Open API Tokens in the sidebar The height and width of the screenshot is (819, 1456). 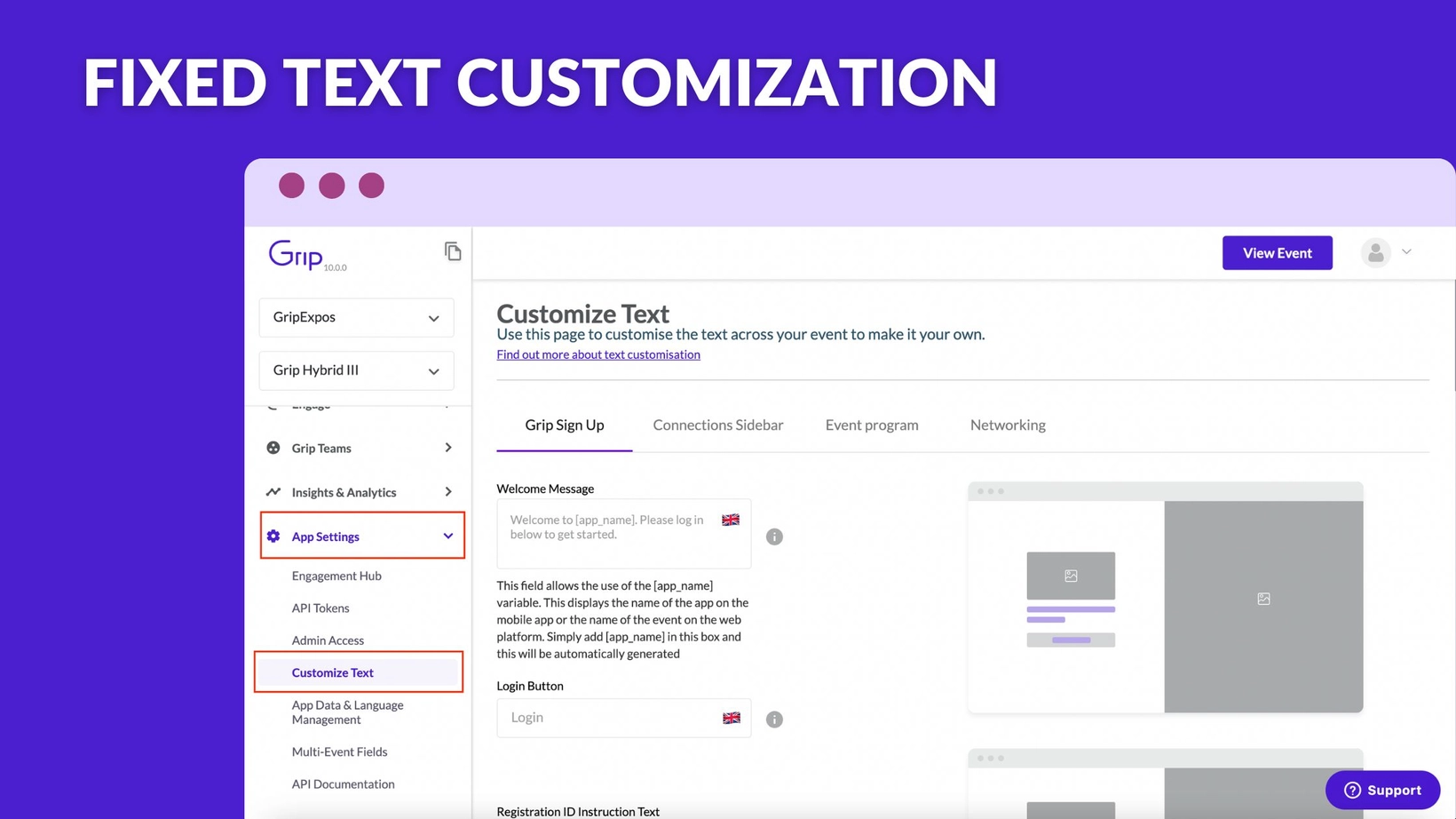[x=320, y=608]
